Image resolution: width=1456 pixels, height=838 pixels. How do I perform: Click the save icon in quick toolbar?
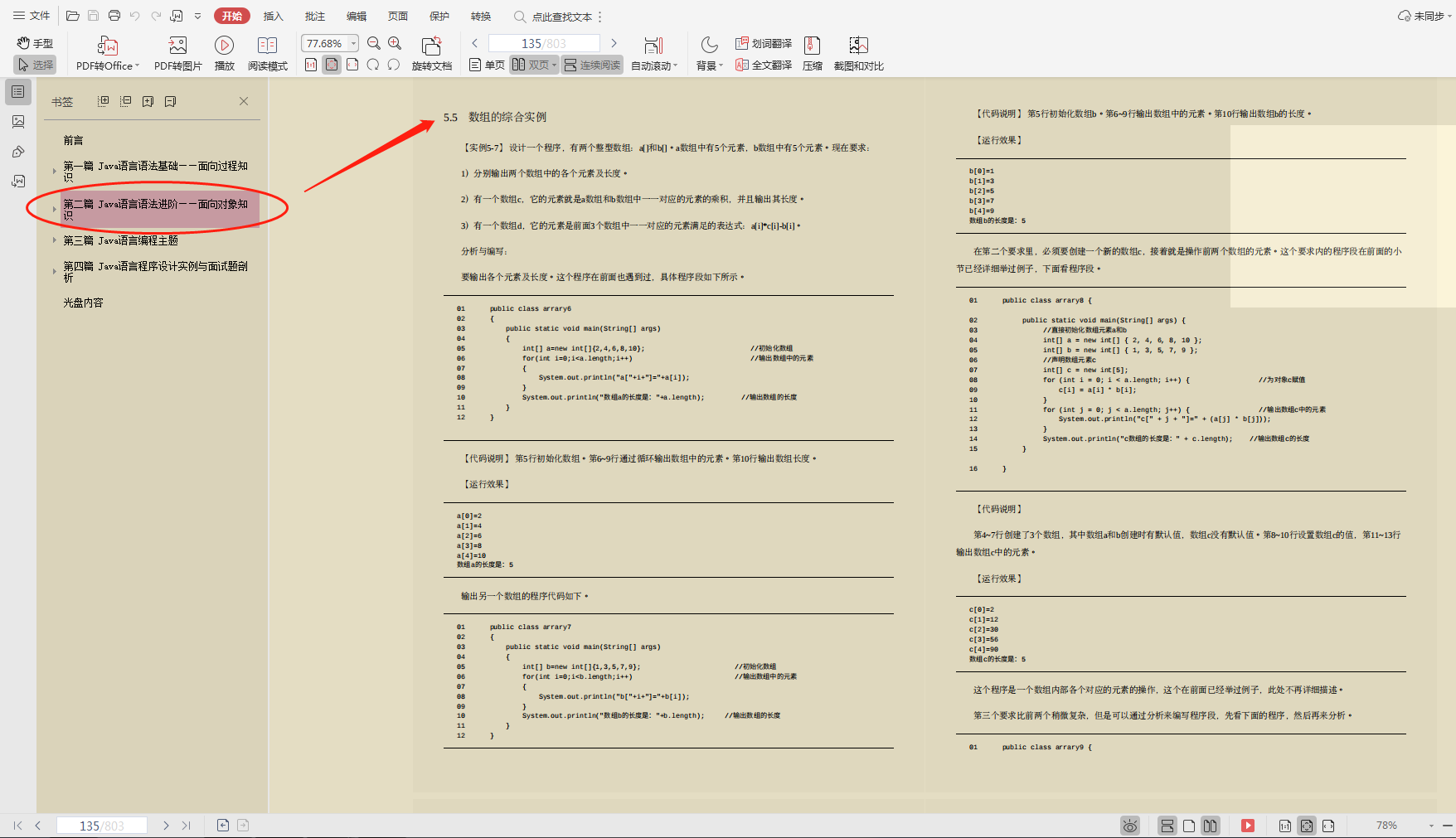coord(93,16)
